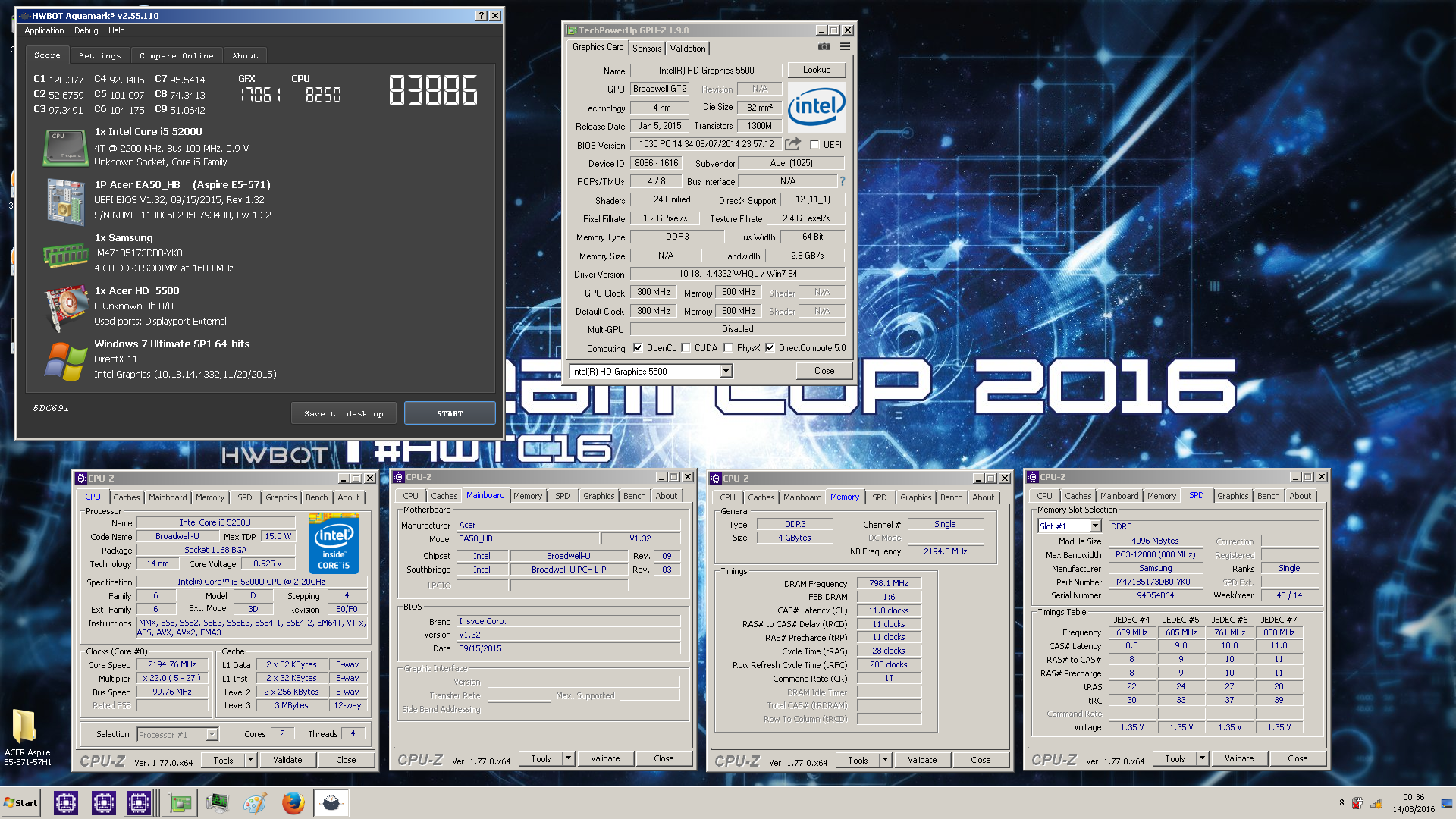The height and width of the screenshot is (819, 1456).
Task: Click the GPU-Z camera screenshot icon
Action: click(x=824, y=47)
